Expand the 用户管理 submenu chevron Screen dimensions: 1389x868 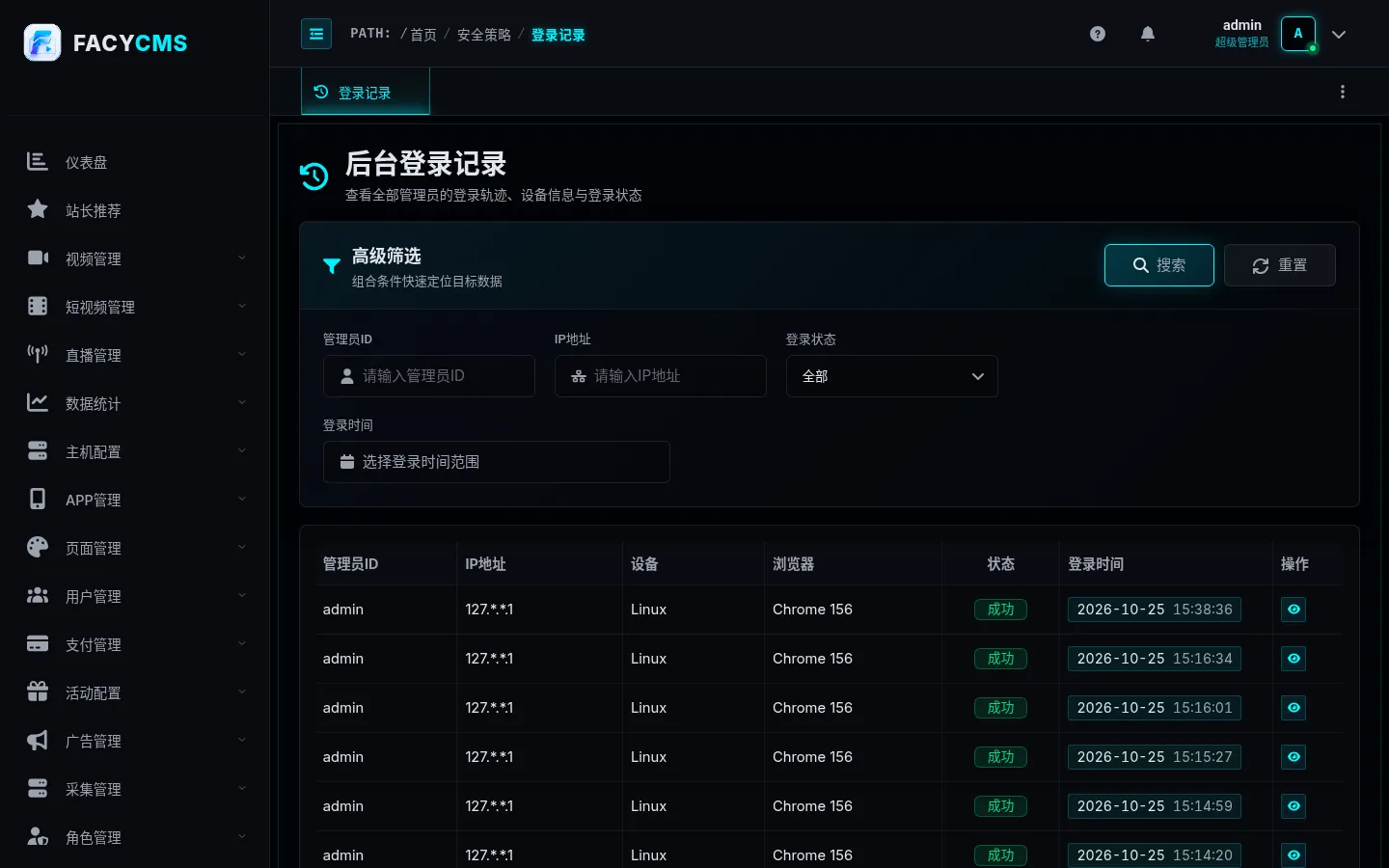point(242,596)
